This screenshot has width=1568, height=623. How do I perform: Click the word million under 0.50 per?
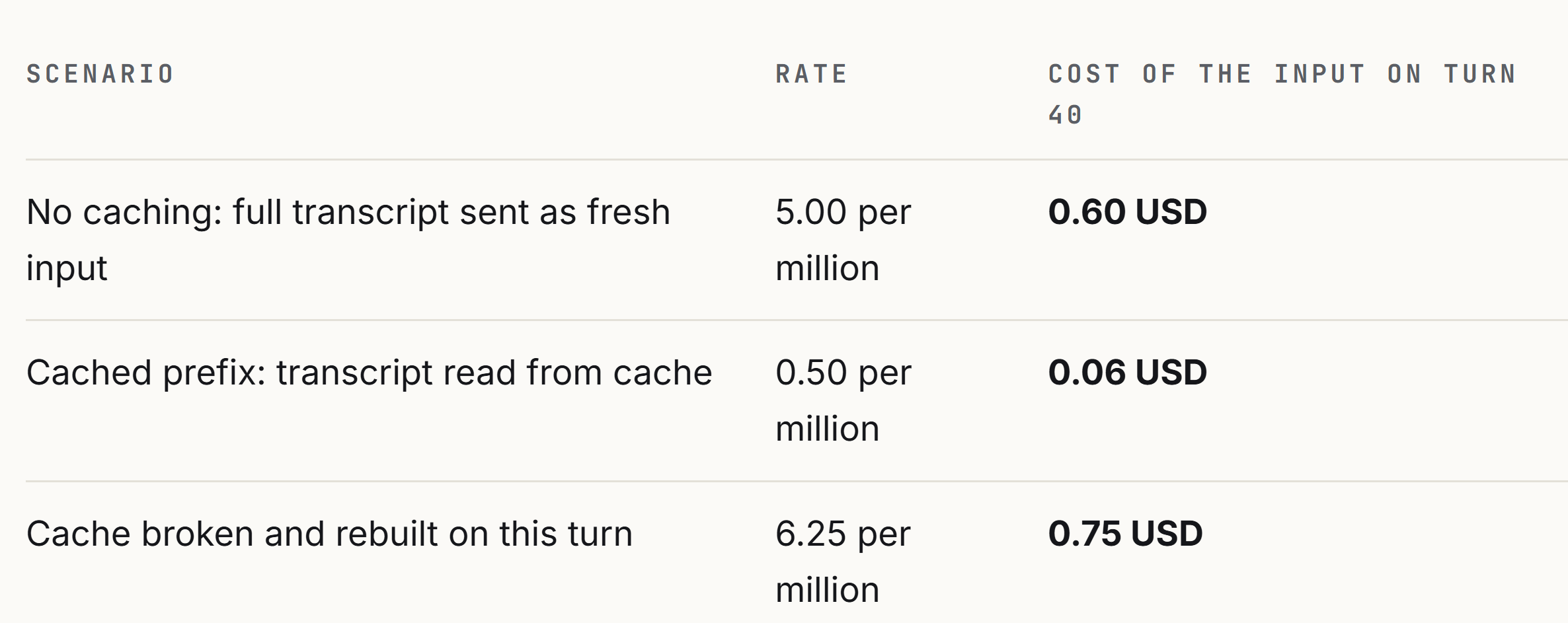(x=828, y=429)
